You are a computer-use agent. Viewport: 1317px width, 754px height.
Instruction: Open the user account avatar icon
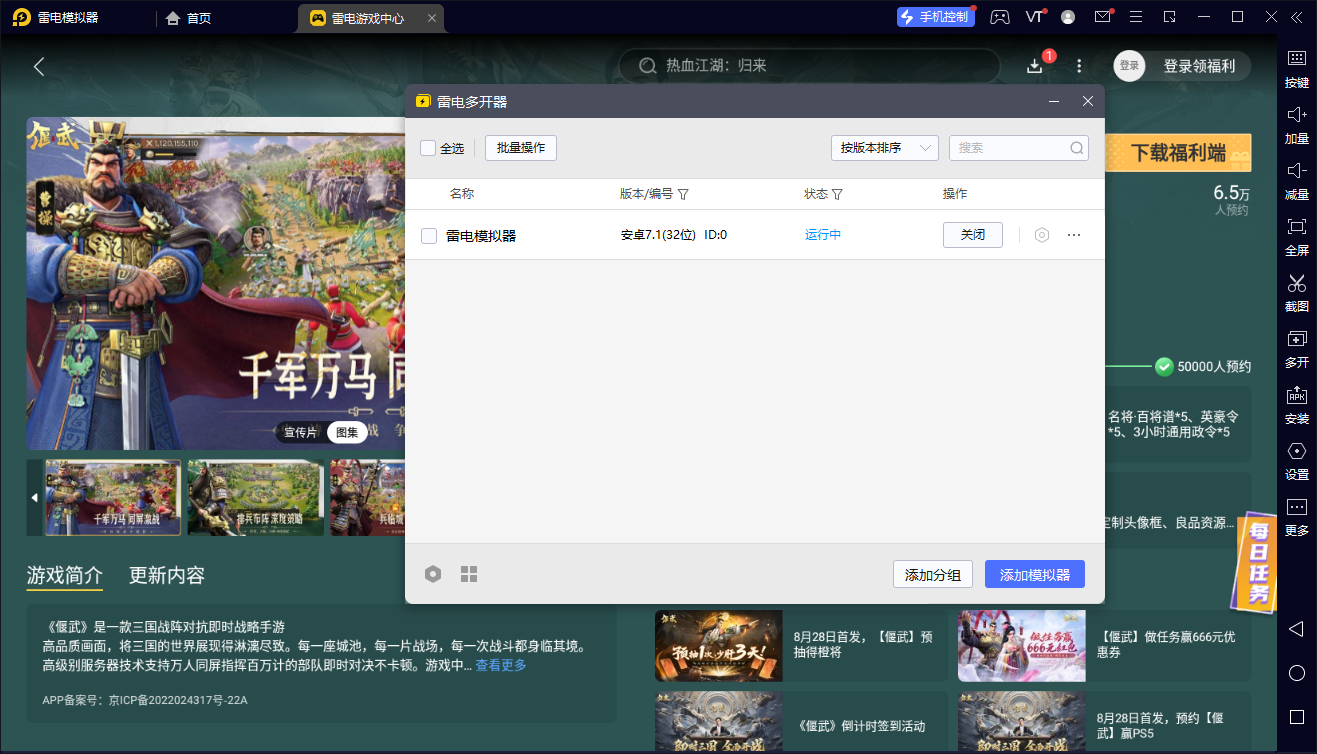click(x=1068, y=17)
